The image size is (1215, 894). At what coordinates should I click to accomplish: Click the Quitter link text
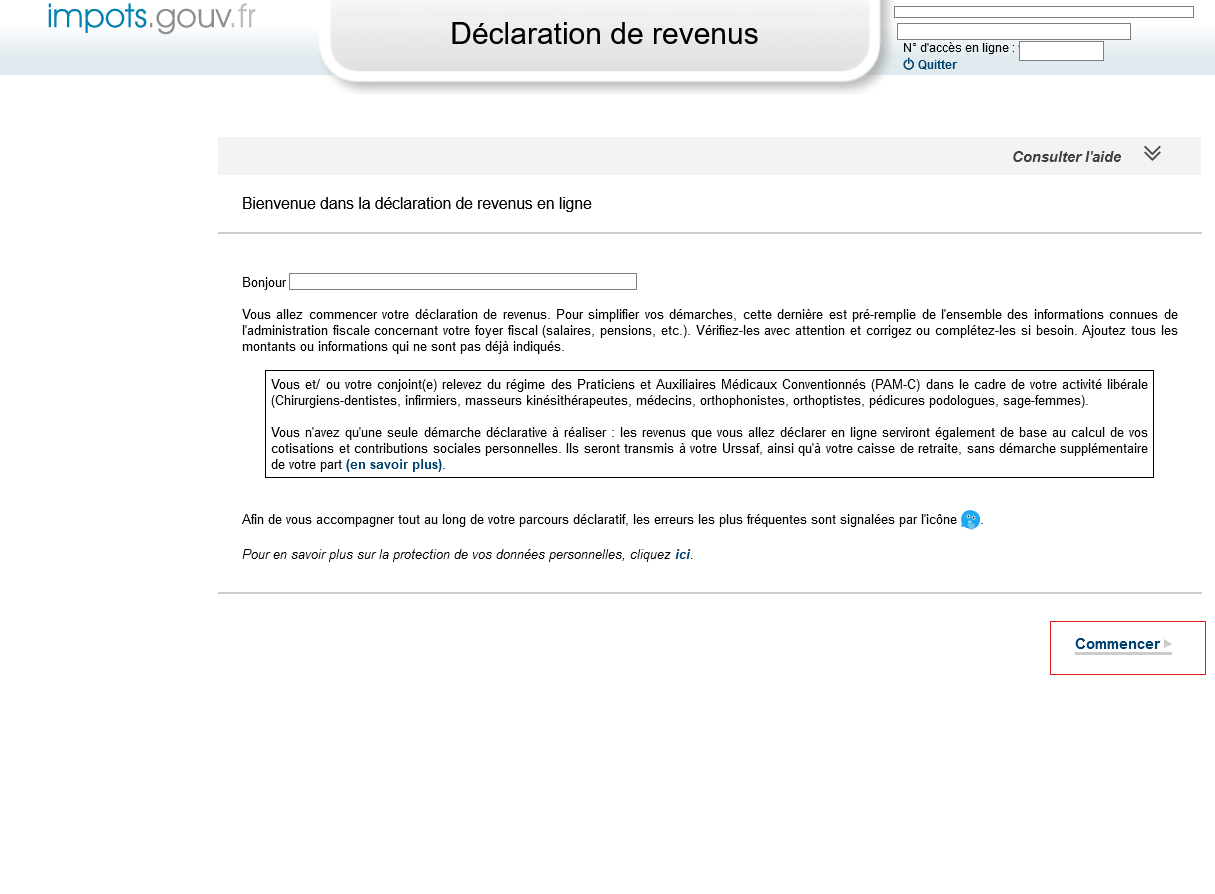click(x=937, y=65)
